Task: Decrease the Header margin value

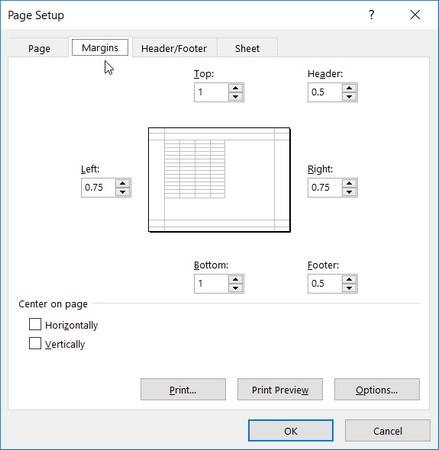Action: [349, 97]
